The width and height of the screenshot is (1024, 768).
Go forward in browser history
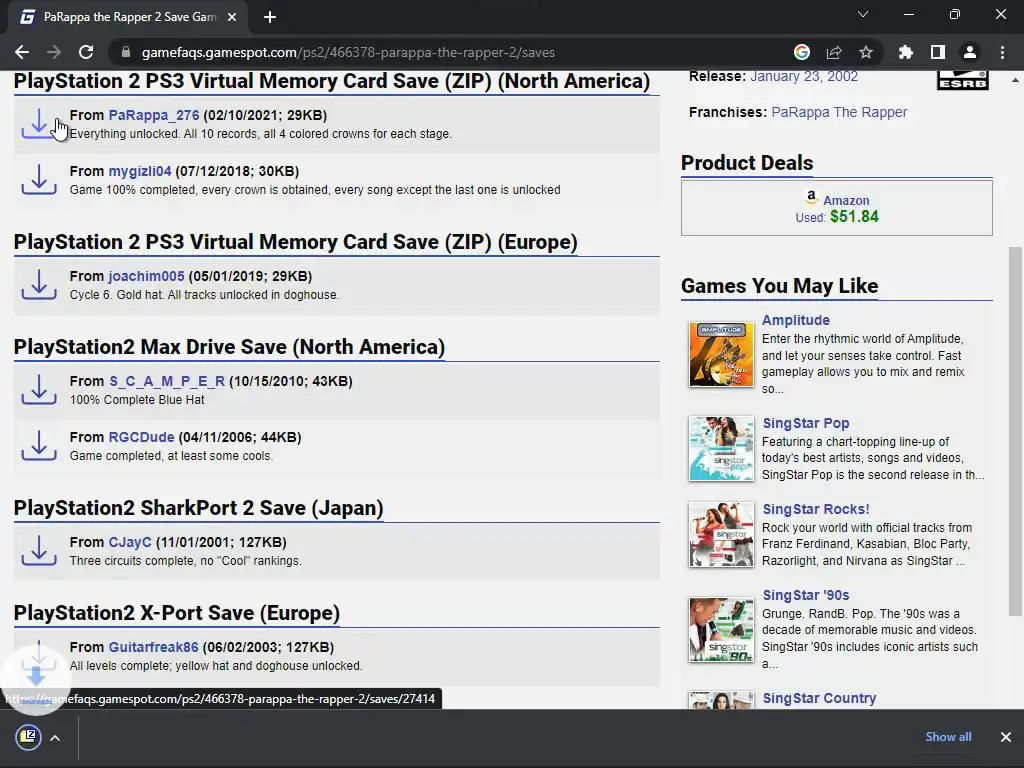coord(54,52)
